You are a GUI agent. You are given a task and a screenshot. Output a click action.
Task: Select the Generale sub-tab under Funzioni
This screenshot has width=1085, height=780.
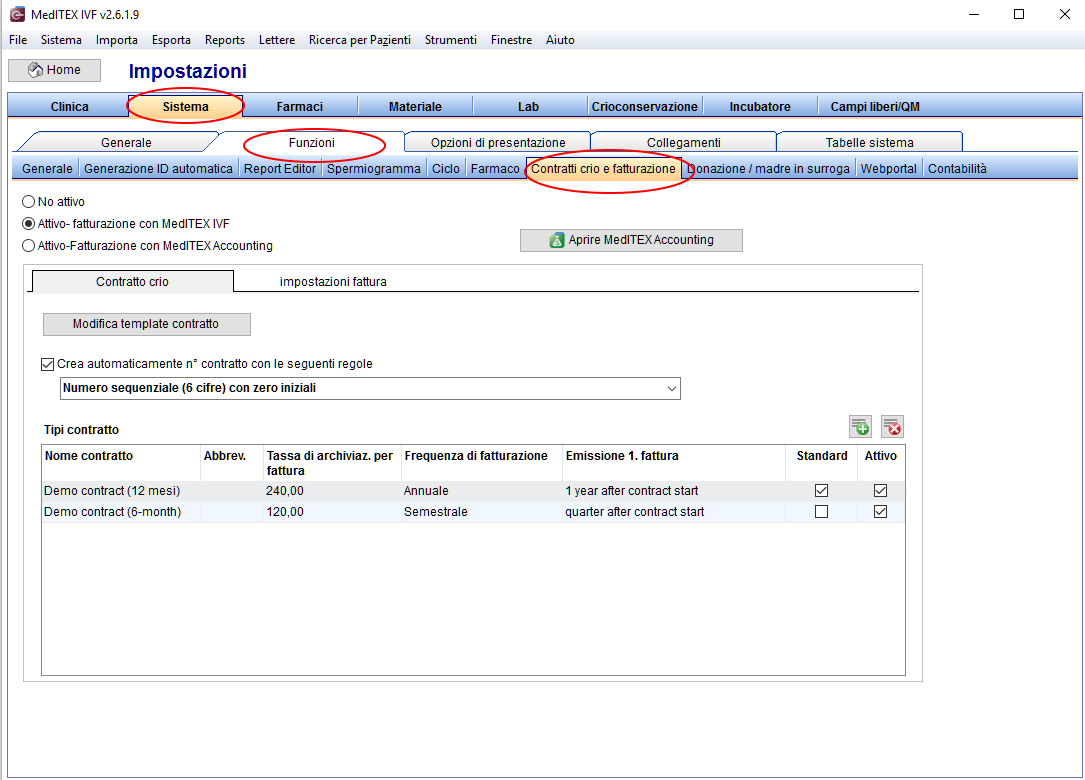pyautogui.click(x=47, y=169)
